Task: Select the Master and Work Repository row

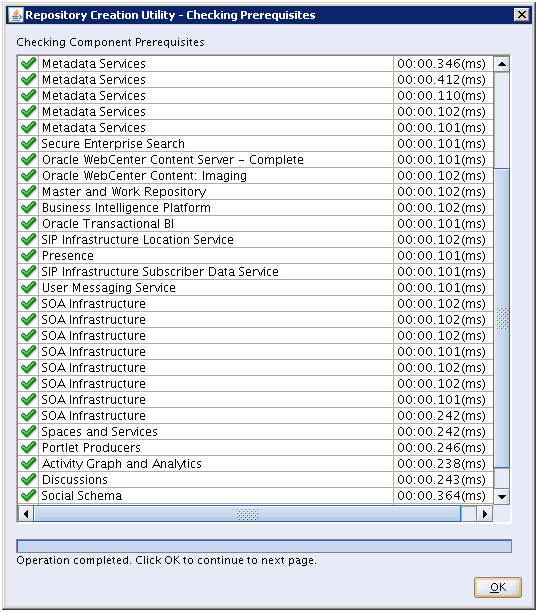Action: [x=256, y=192]
